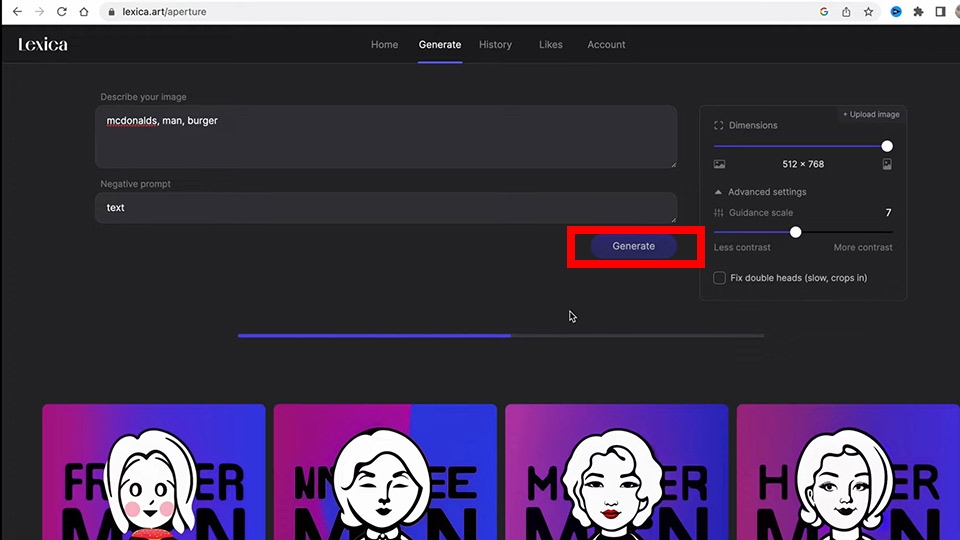This screenshot has height=540, width=960.
Task: Click the browser forward arrow
Action: tap(39, 12)
